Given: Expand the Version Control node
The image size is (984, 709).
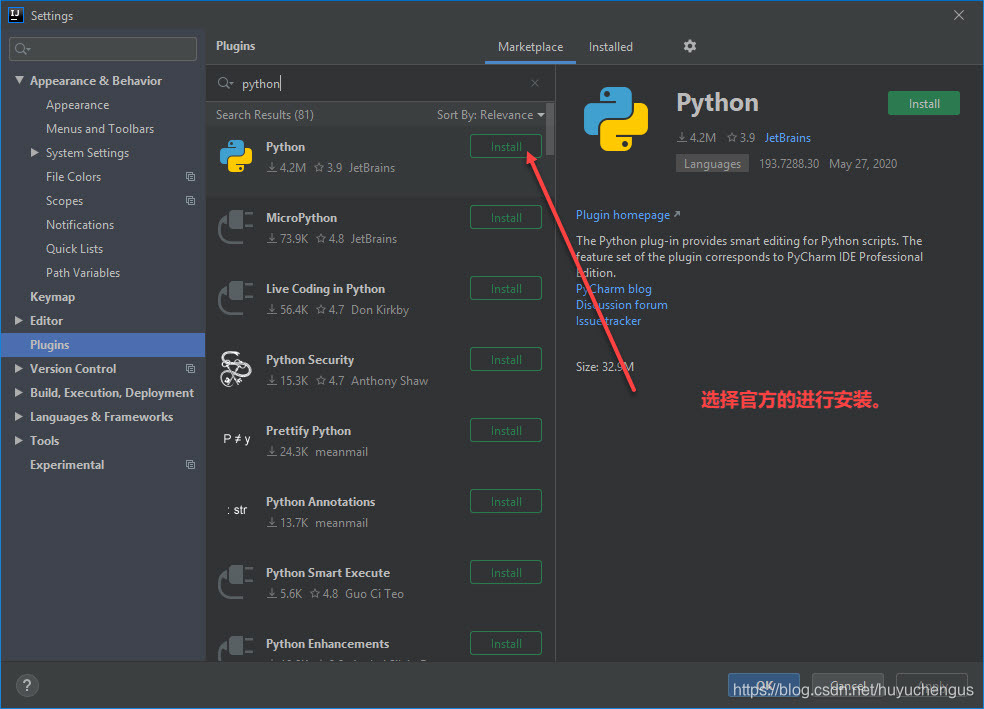Looking at the screenshot, I should click(19, 369).
